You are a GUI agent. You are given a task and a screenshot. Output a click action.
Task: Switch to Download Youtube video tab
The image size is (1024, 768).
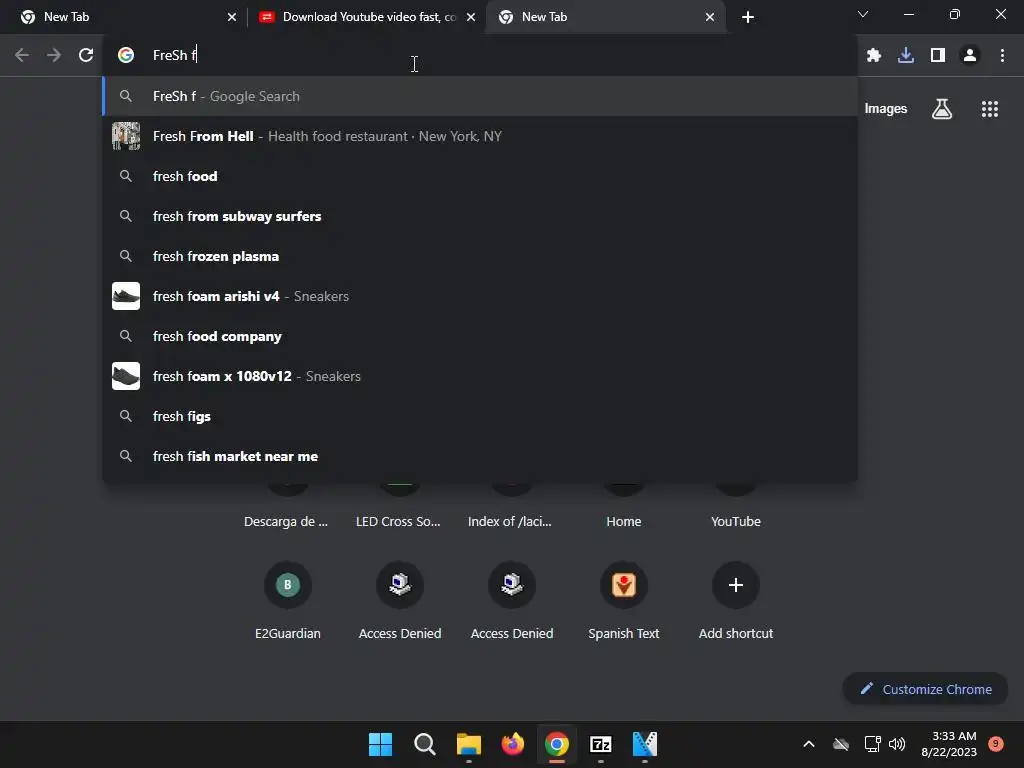coord(366,17)
